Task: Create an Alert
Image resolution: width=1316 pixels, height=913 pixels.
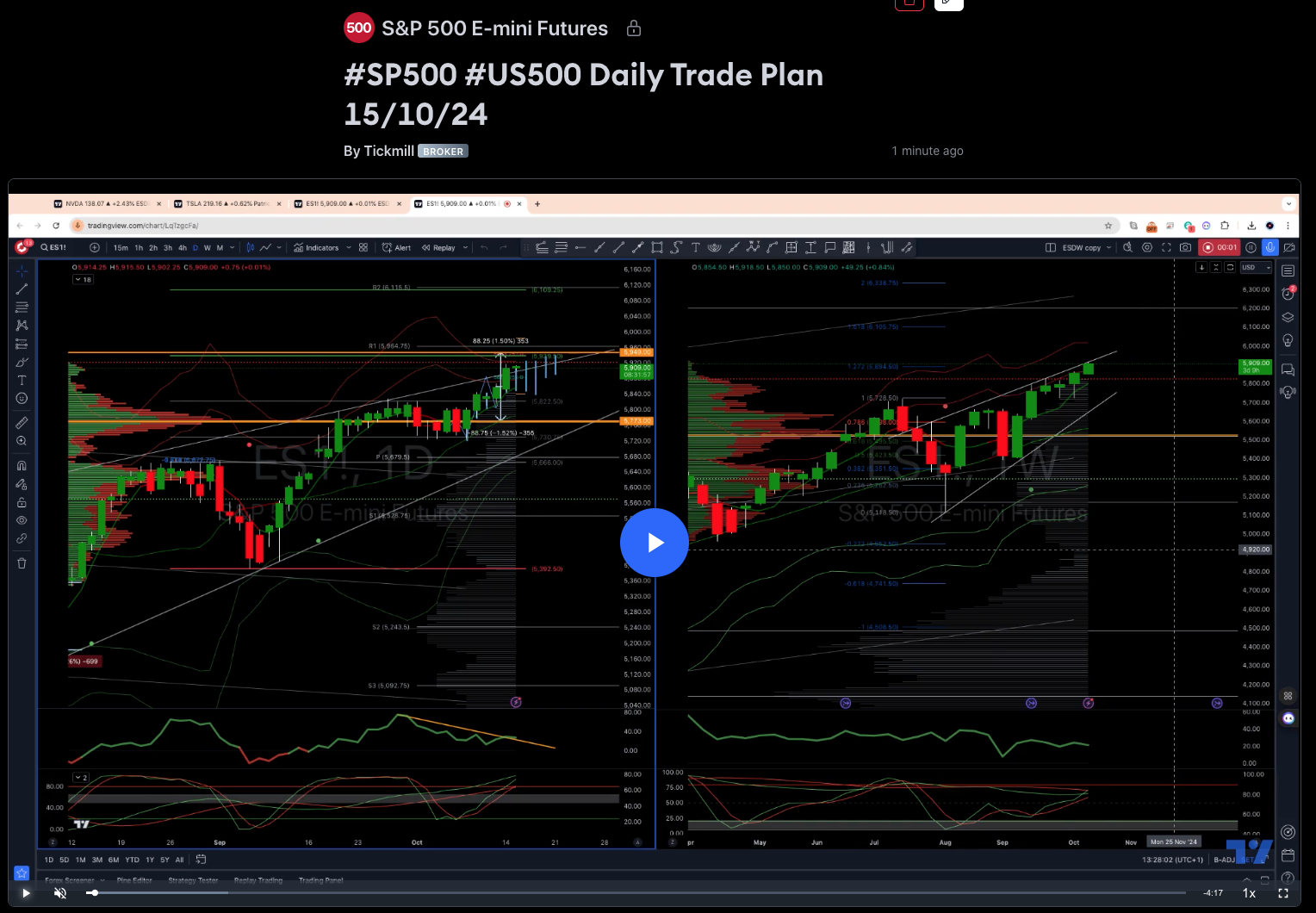Action: click(x=396, y=247)
